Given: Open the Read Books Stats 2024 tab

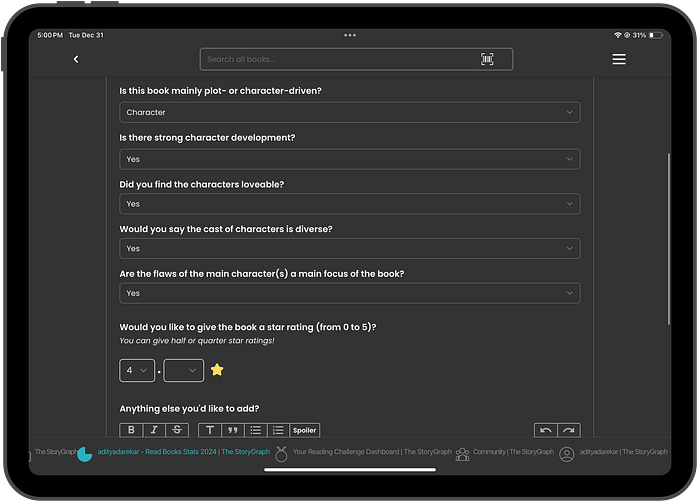Looking at the screenshot, I should (183, 452).
